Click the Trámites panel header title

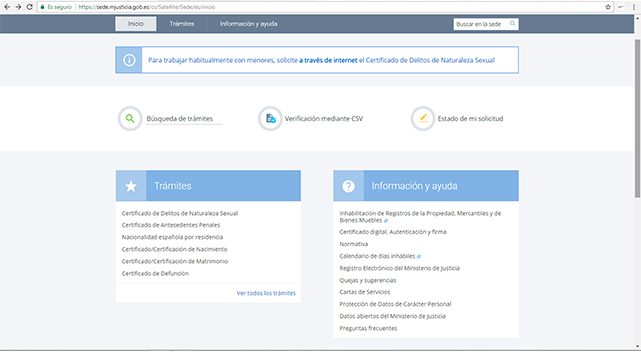[x=173, y=186]
